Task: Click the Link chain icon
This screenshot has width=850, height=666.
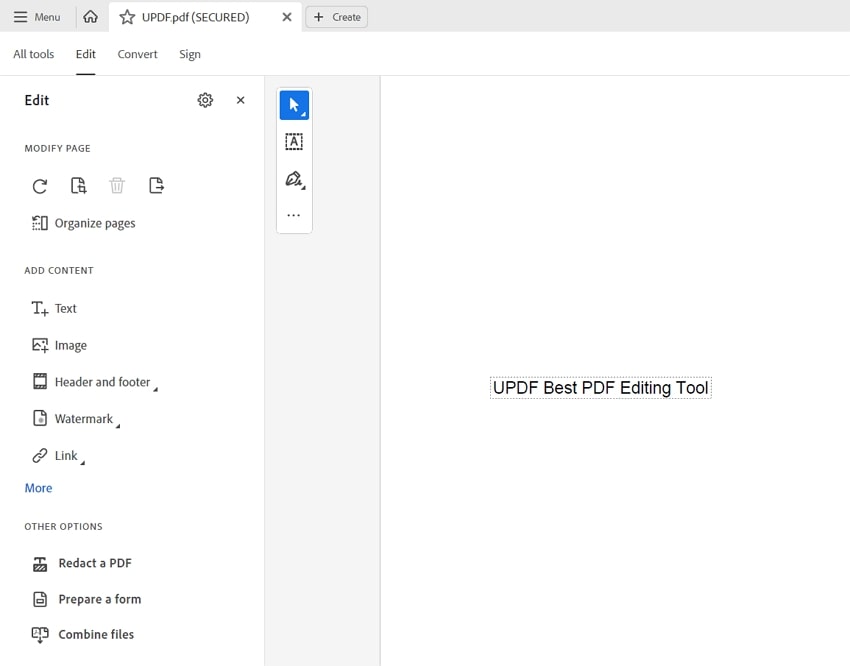Action: click(x=40, y=456)
